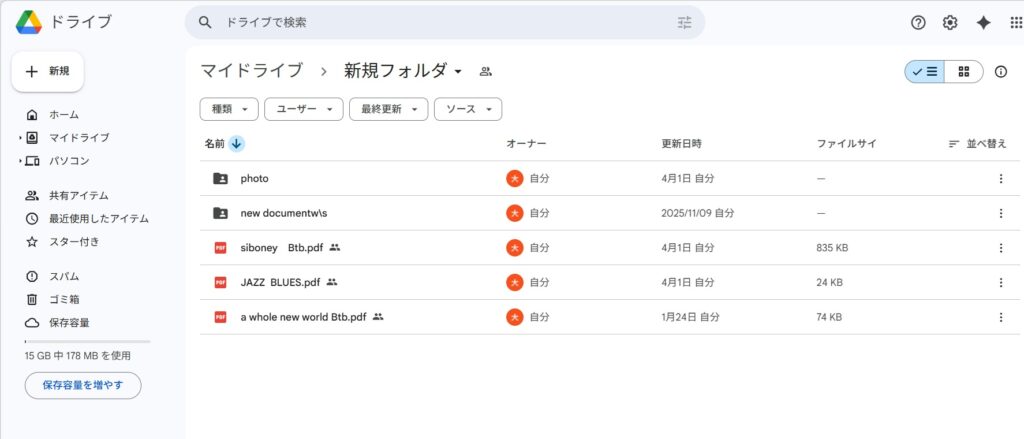
Task: Open the settings gear icon
Action: (950, 22)
